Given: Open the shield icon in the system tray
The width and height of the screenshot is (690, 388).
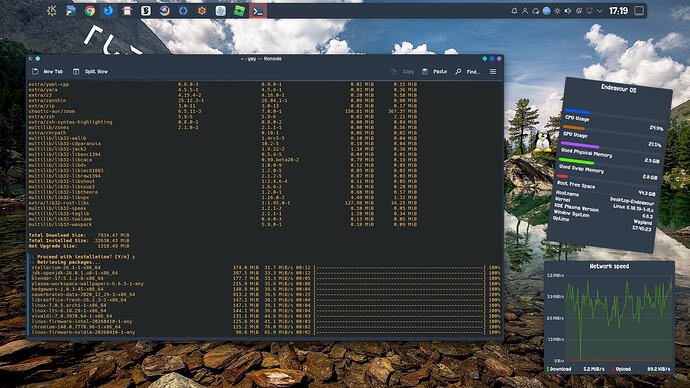Looking at the screenshot, I should coord(578,11).
